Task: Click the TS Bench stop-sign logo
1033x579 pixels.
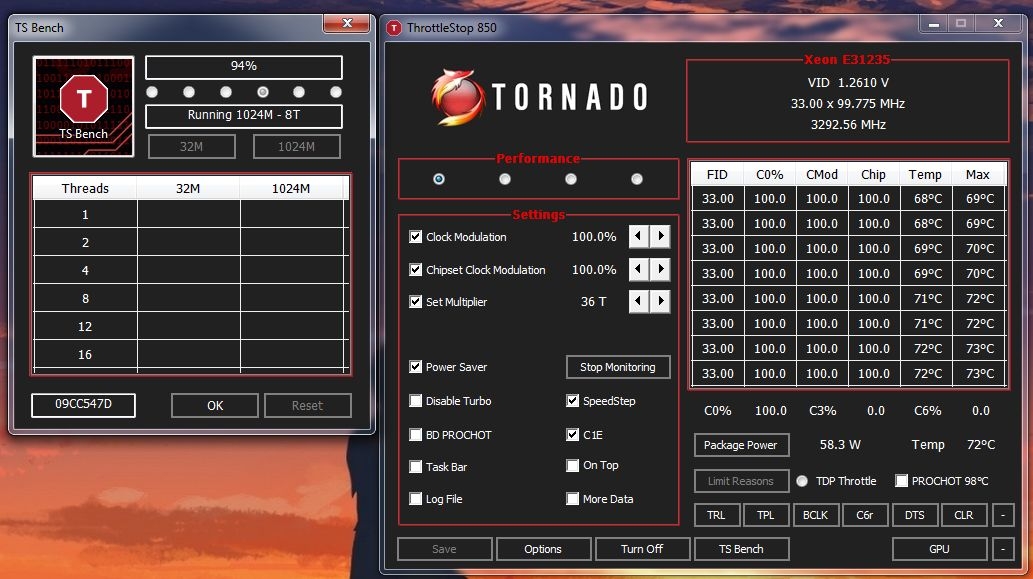Action: coord(84,106)
